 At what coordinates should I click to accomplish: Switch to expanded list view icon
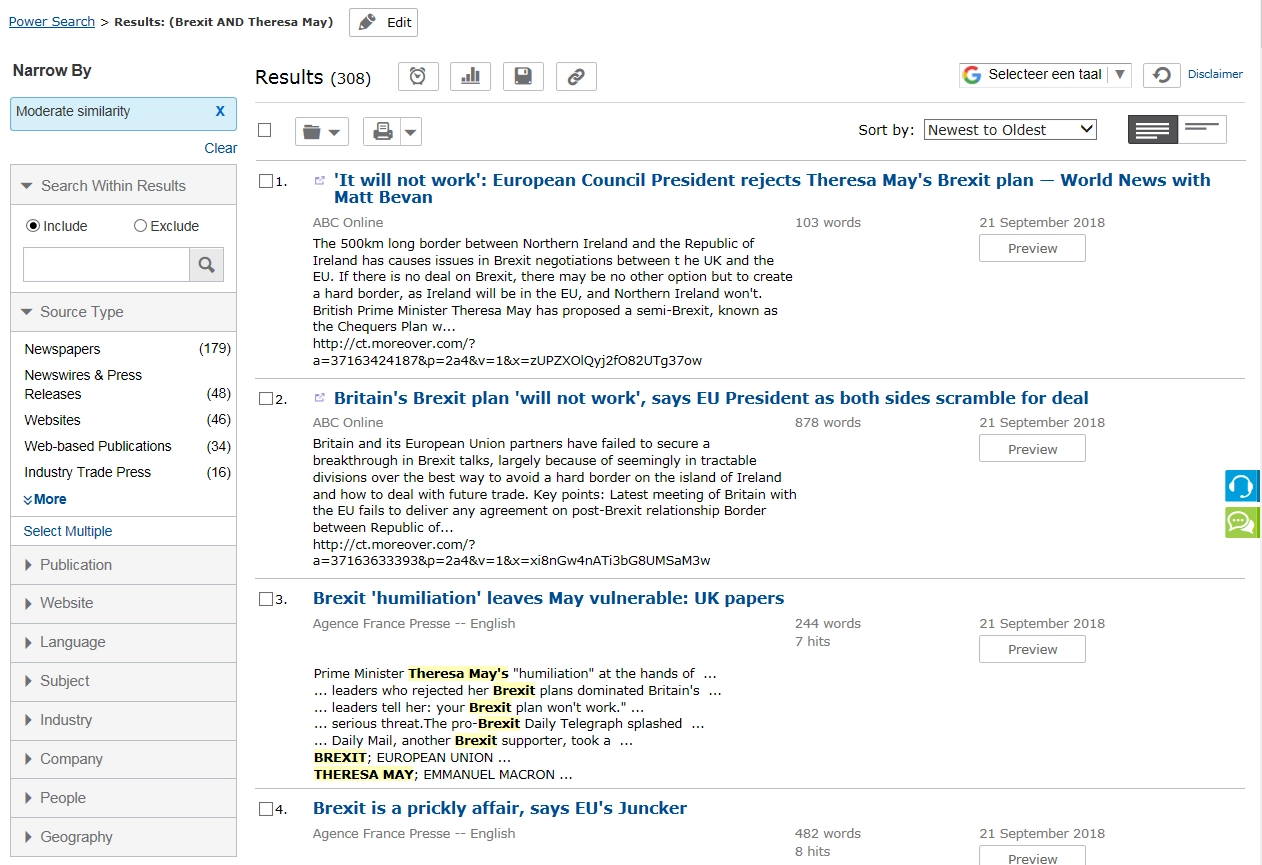[1153, 130]
